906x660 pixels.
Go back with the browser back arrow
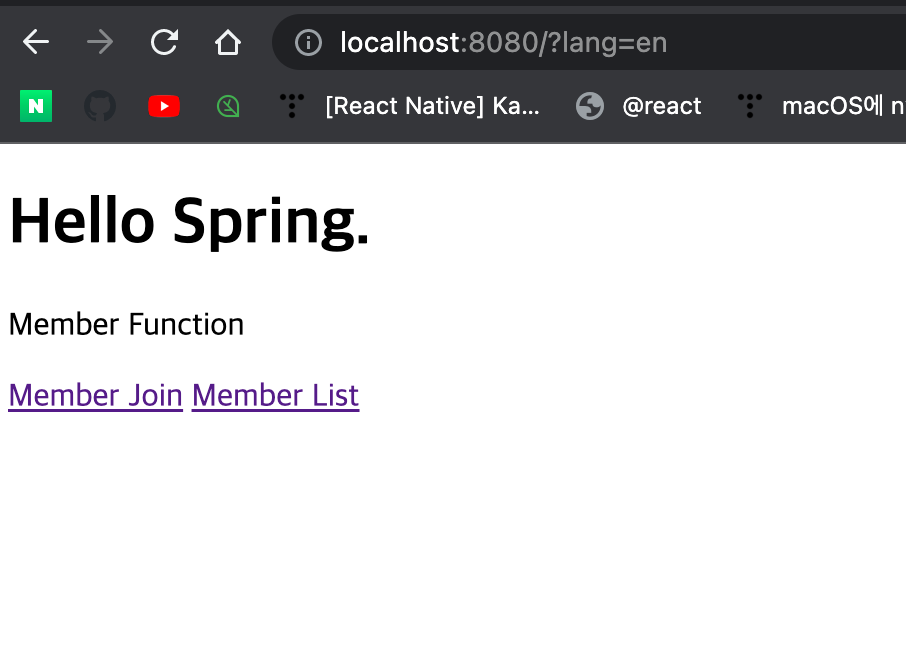36,42
